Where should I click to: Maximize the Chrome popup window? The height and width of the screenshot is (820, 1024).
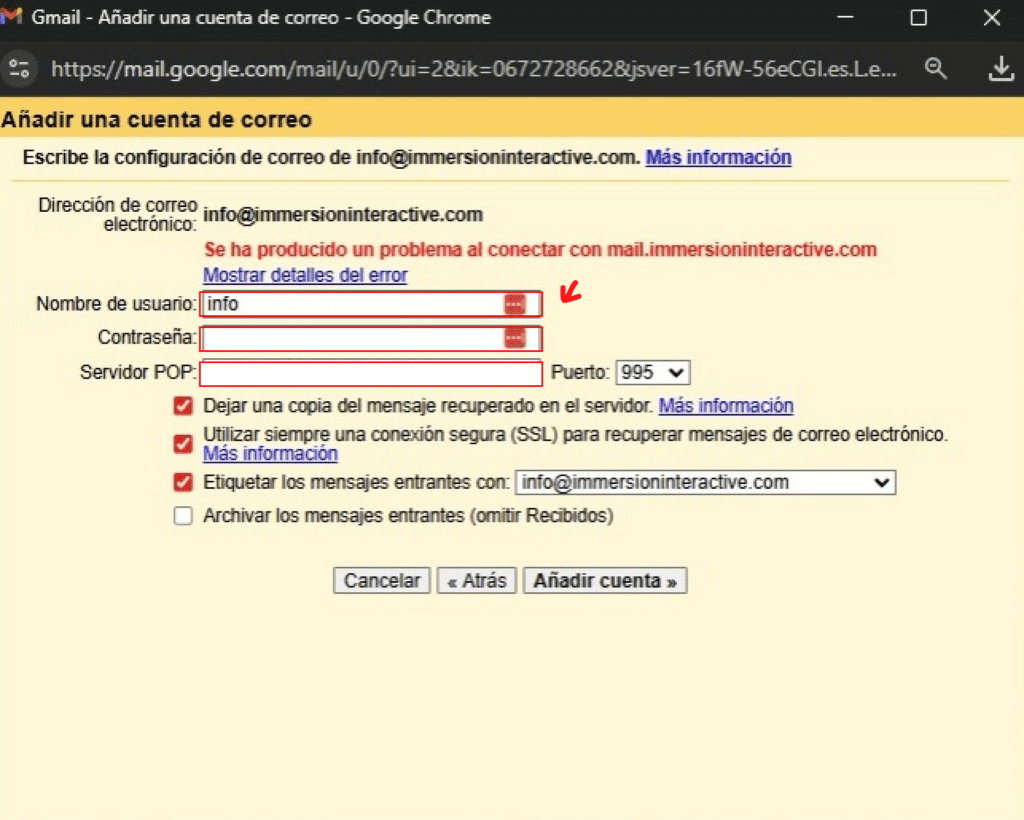pos(918,18)
